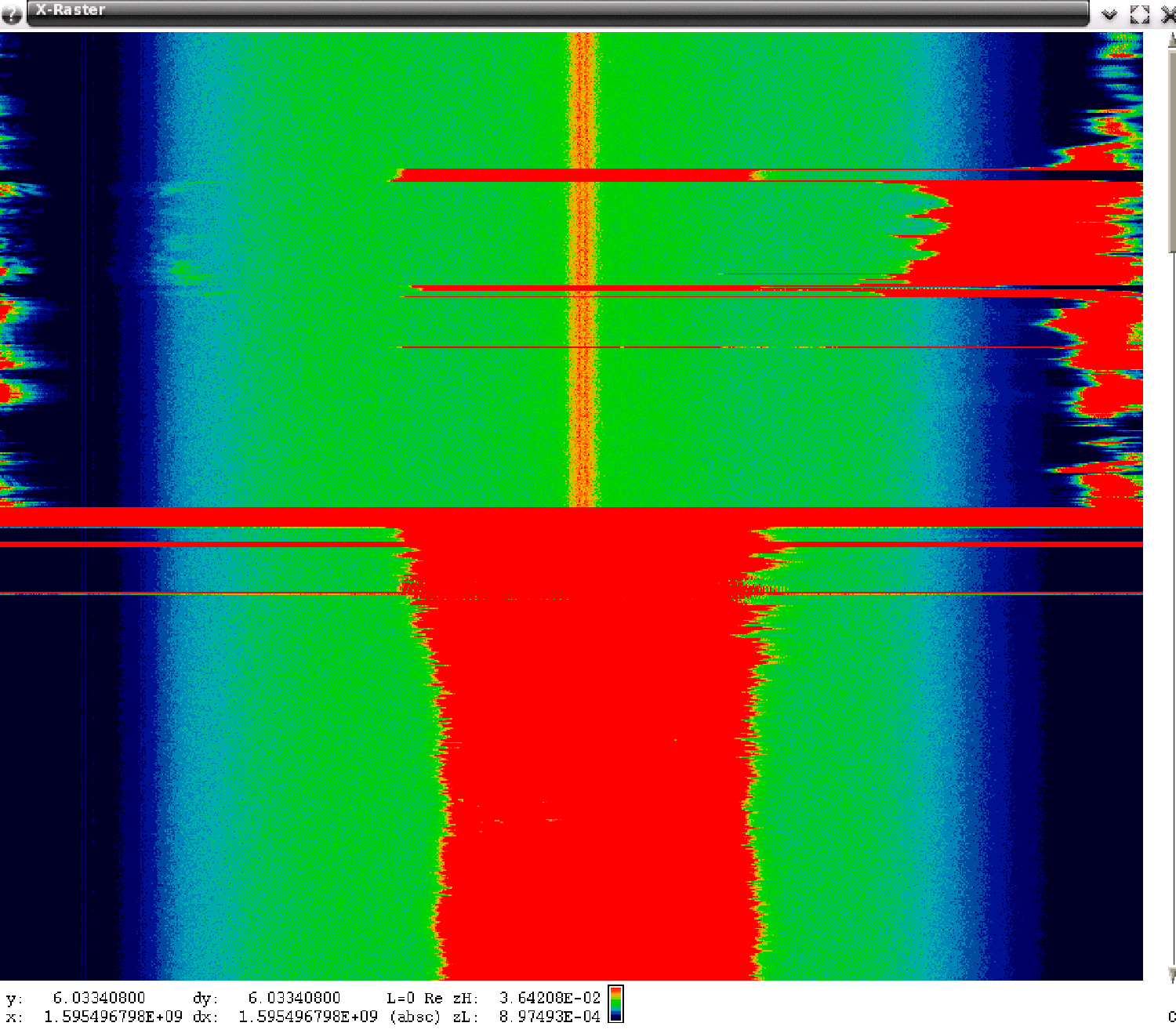
Task: Click the dy delta readout value
Action: point(294,998)
